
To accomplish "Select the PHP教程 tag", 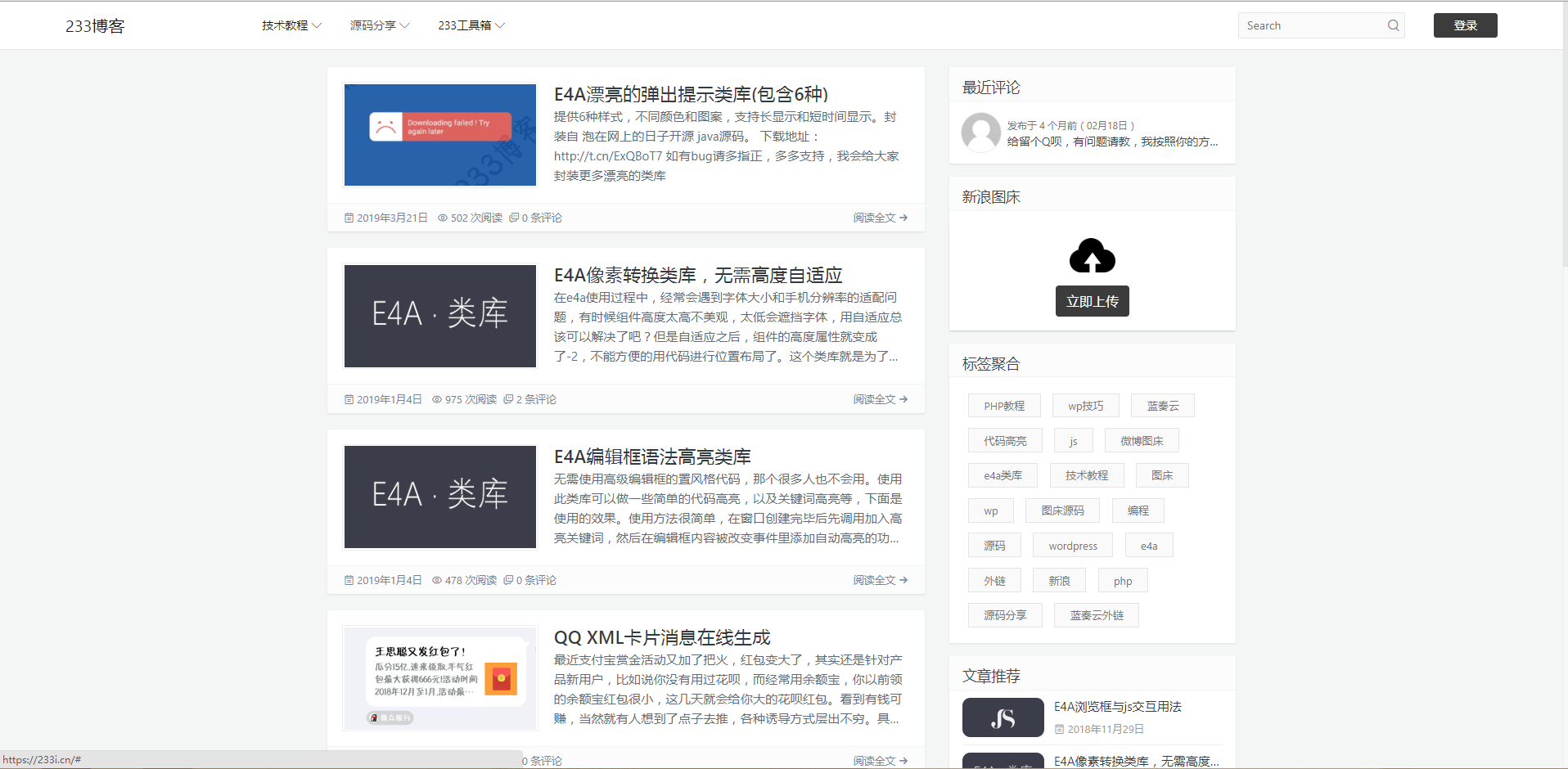I will (x=1004, y=406).
